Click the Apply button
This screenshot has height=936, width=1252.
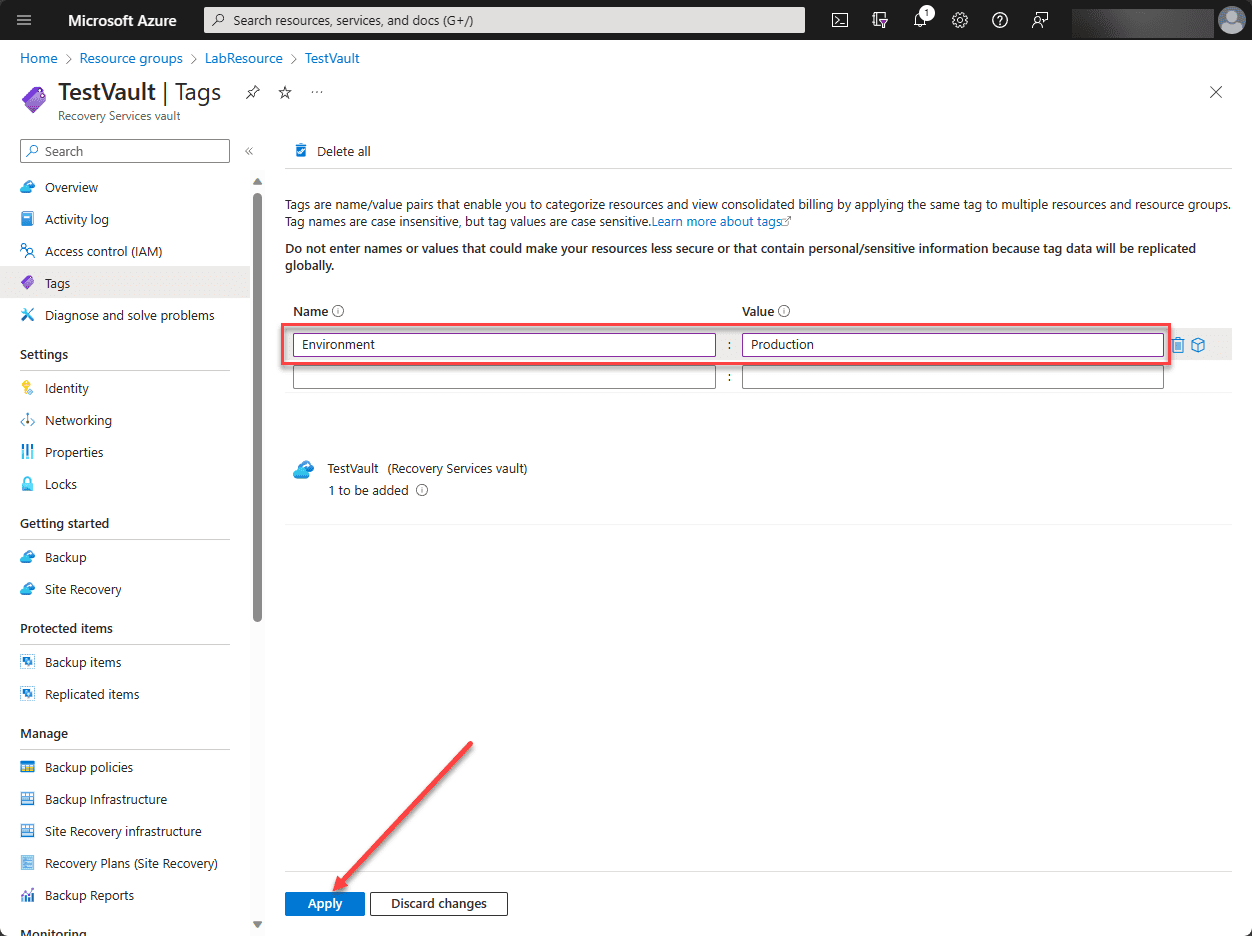pos(325,904)
